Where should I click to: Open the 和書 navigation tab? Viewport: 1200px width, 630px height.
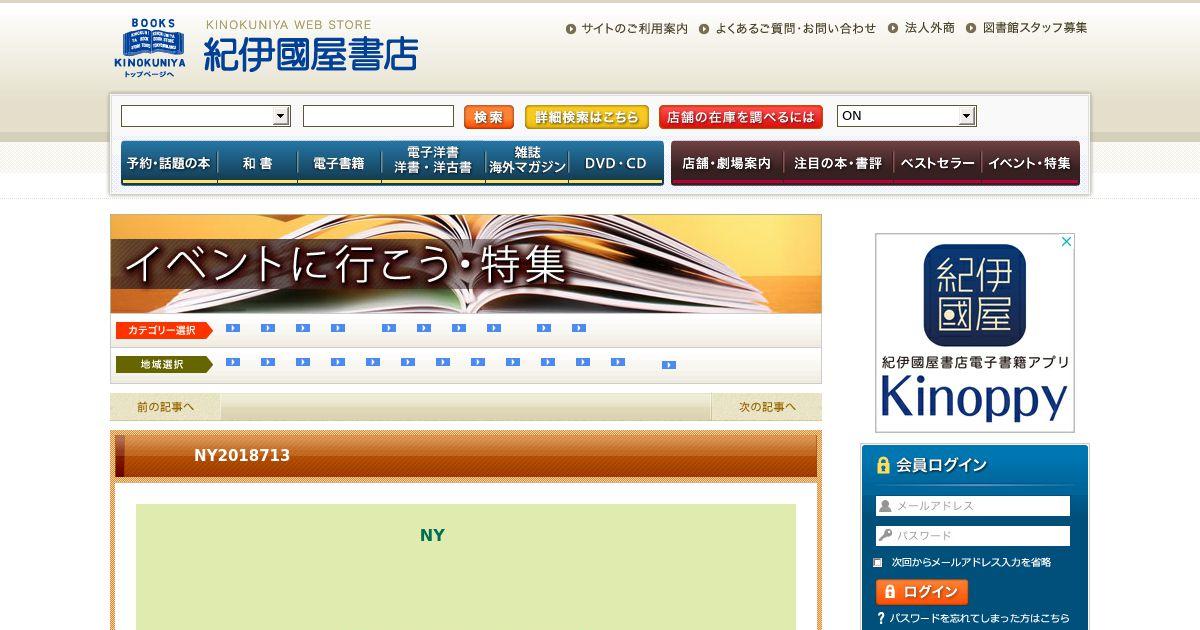pyautogui.click(x=256, y=163)
